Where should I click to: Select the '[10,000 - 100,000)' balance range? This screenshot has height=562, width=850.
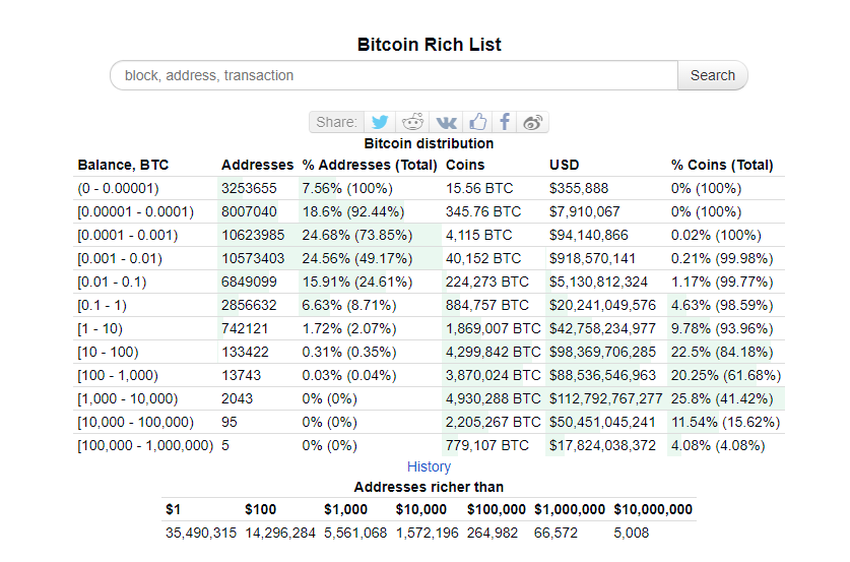(x=136, y=421)
